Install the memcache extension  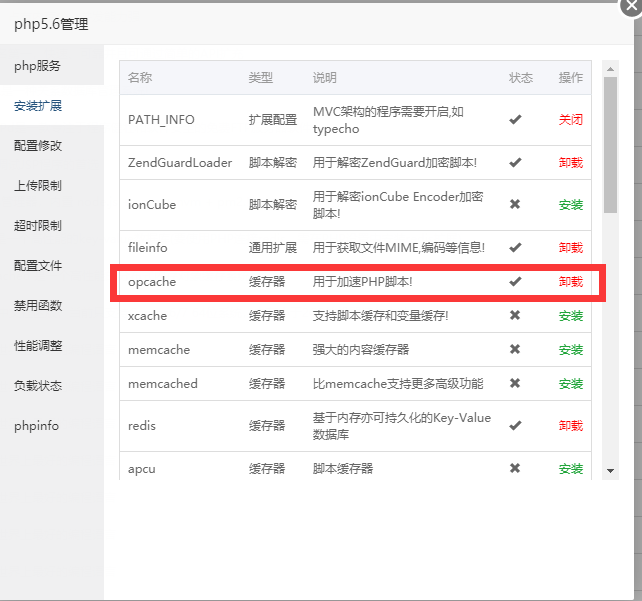[571, 350]
